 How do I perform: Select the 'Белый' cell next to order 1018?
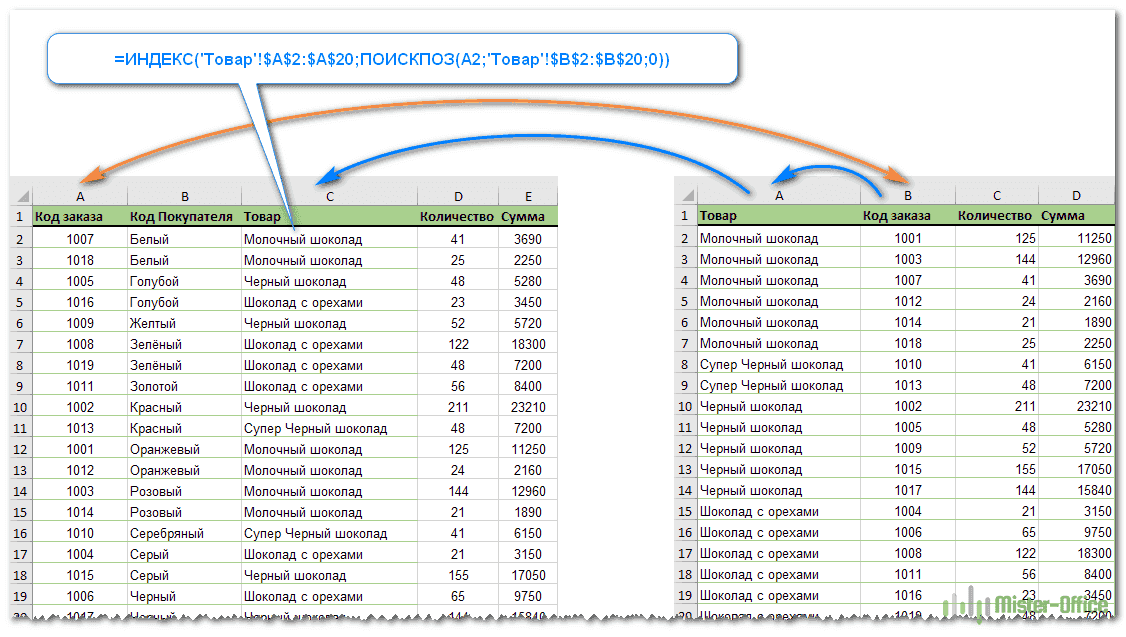(185, 260)
